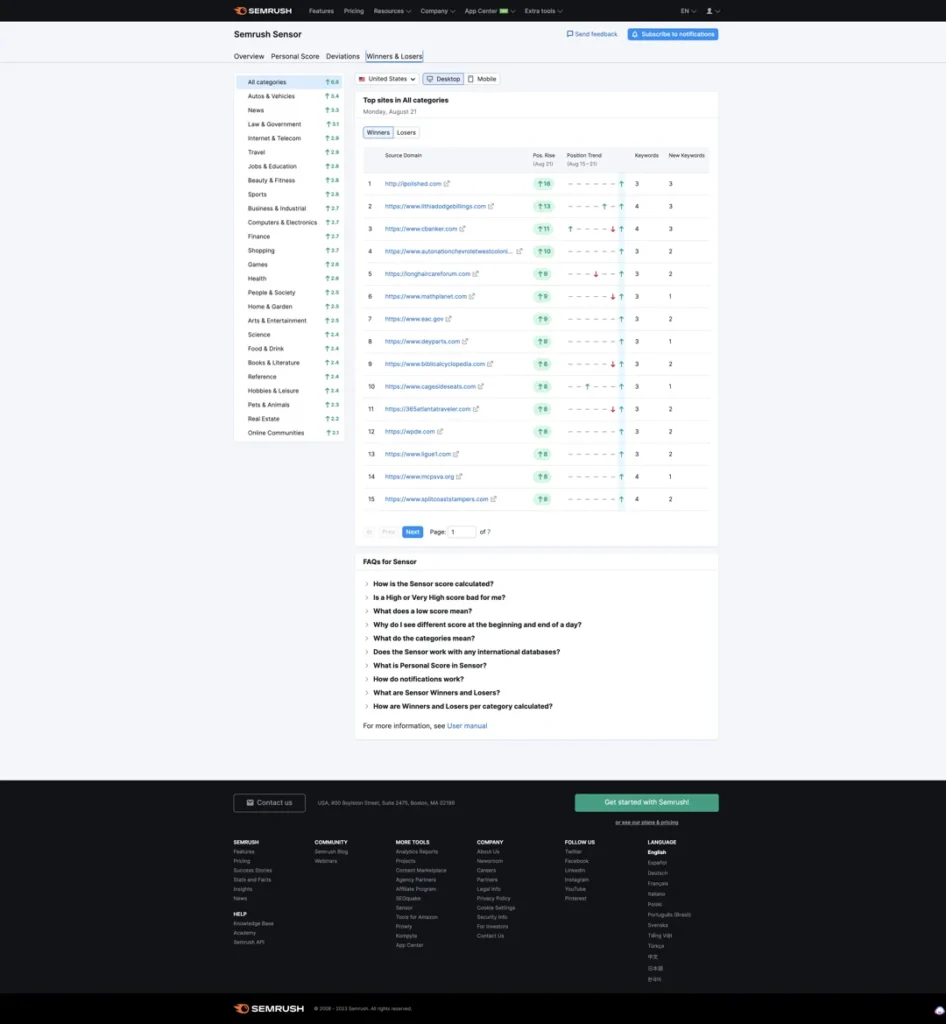Open the User manual link
Screen dimensions: 946x1024
coord(467,726)
